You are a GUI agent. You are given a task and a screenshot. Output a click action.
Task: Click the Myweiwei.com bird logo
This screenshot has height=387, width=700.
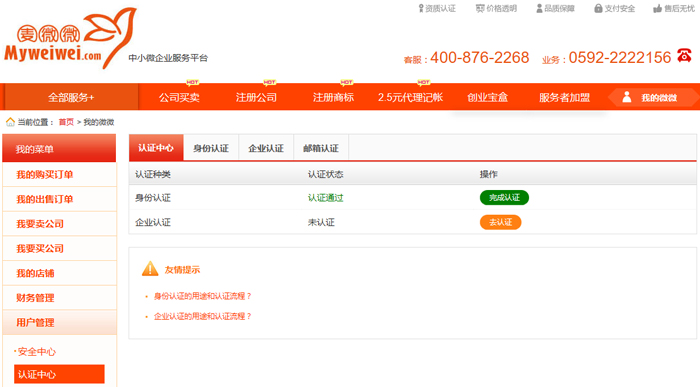click(x=70, y=38)
